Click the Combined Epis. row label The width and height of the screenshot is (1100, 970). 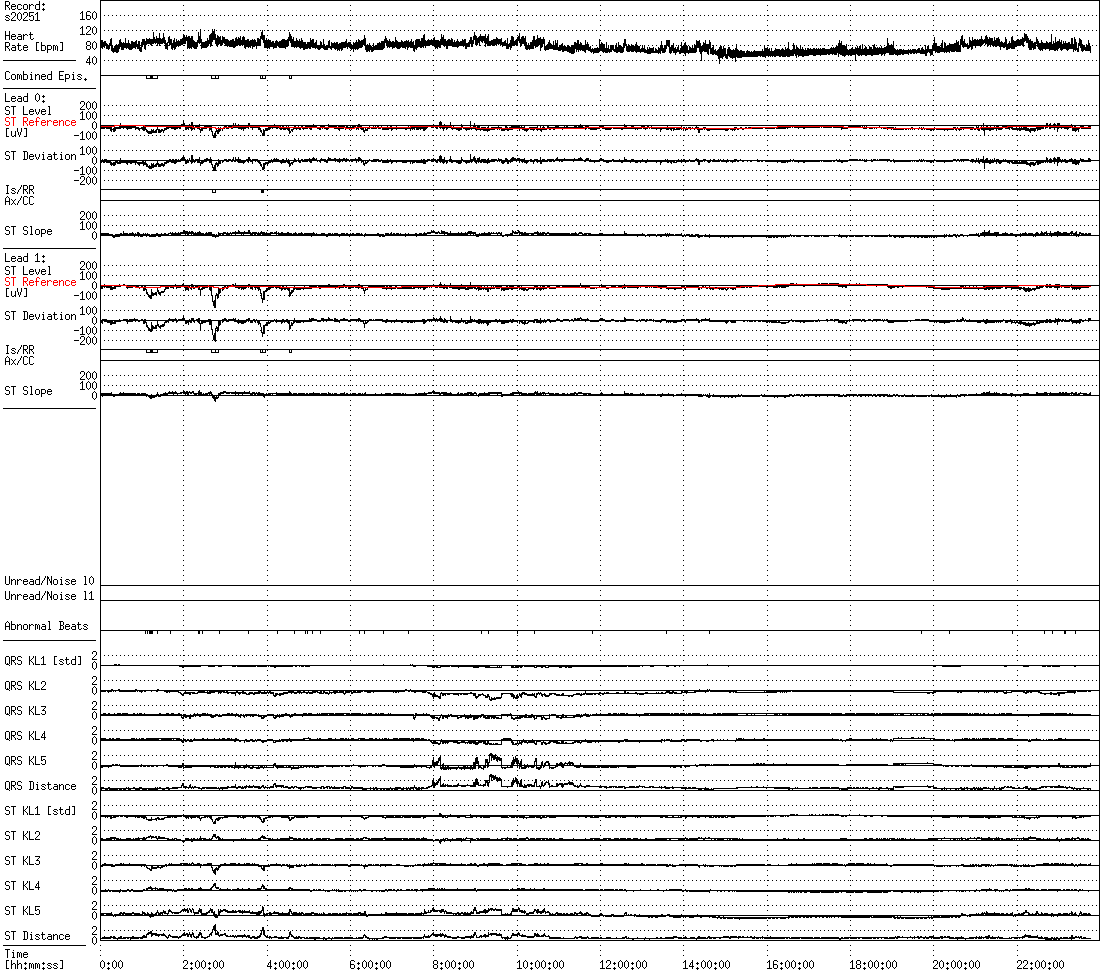[46, 76]
